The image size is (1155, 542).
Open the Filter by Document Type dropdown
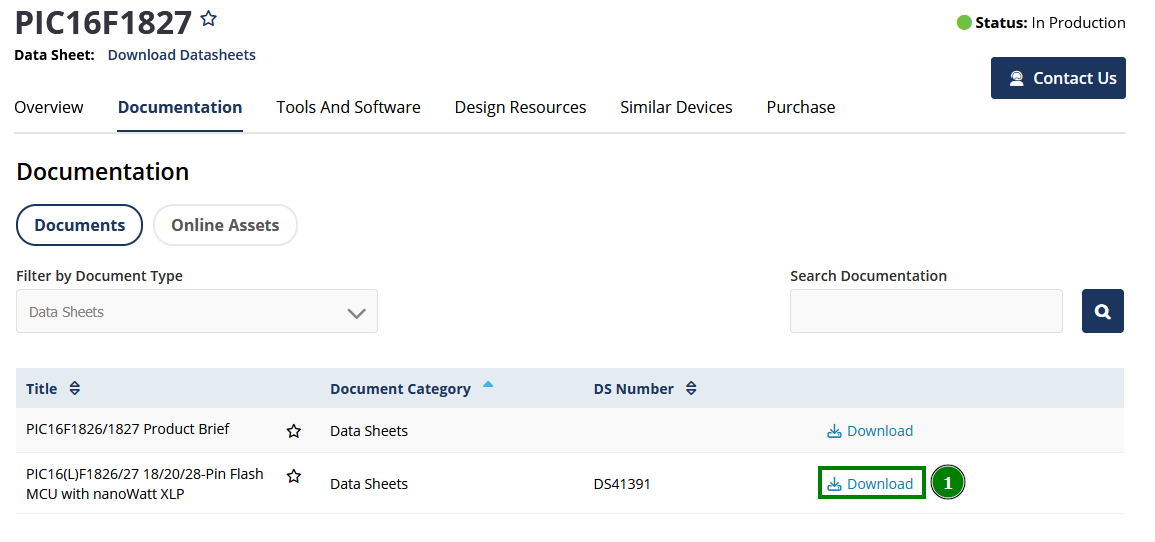pos(197,311)
